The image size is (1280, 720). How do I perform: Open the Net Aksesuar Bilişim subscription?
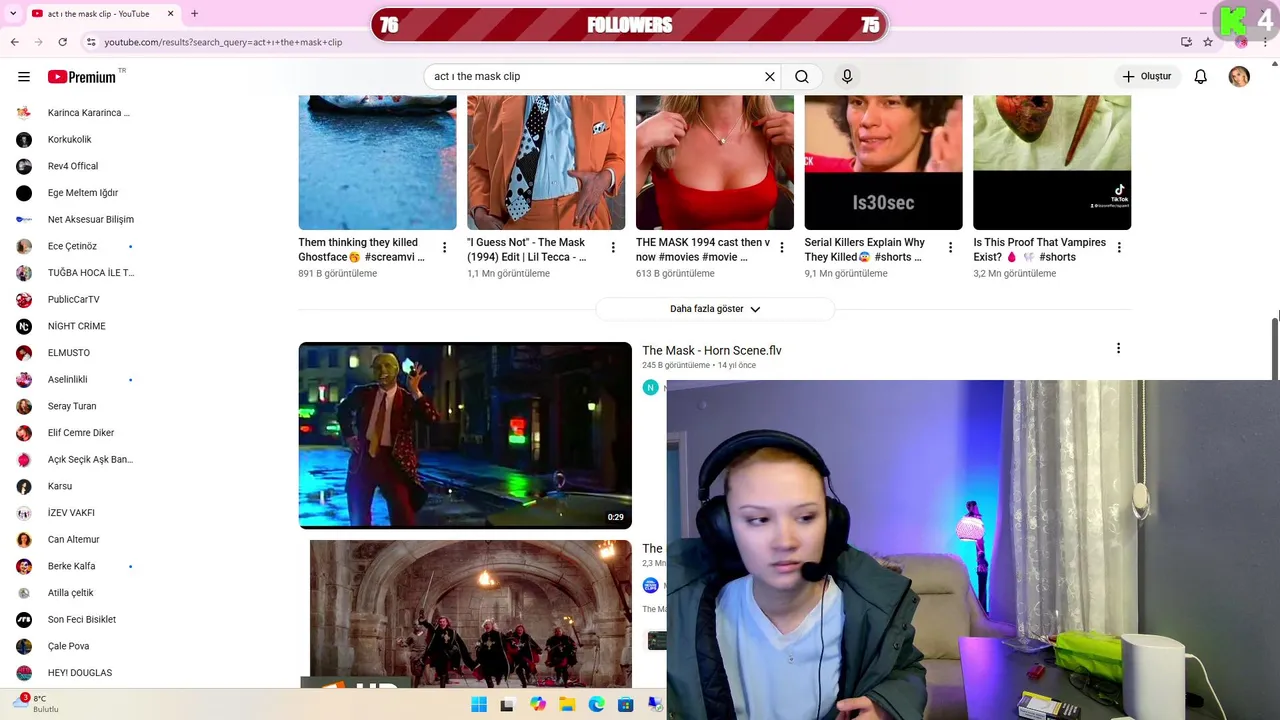pos(75,219)
